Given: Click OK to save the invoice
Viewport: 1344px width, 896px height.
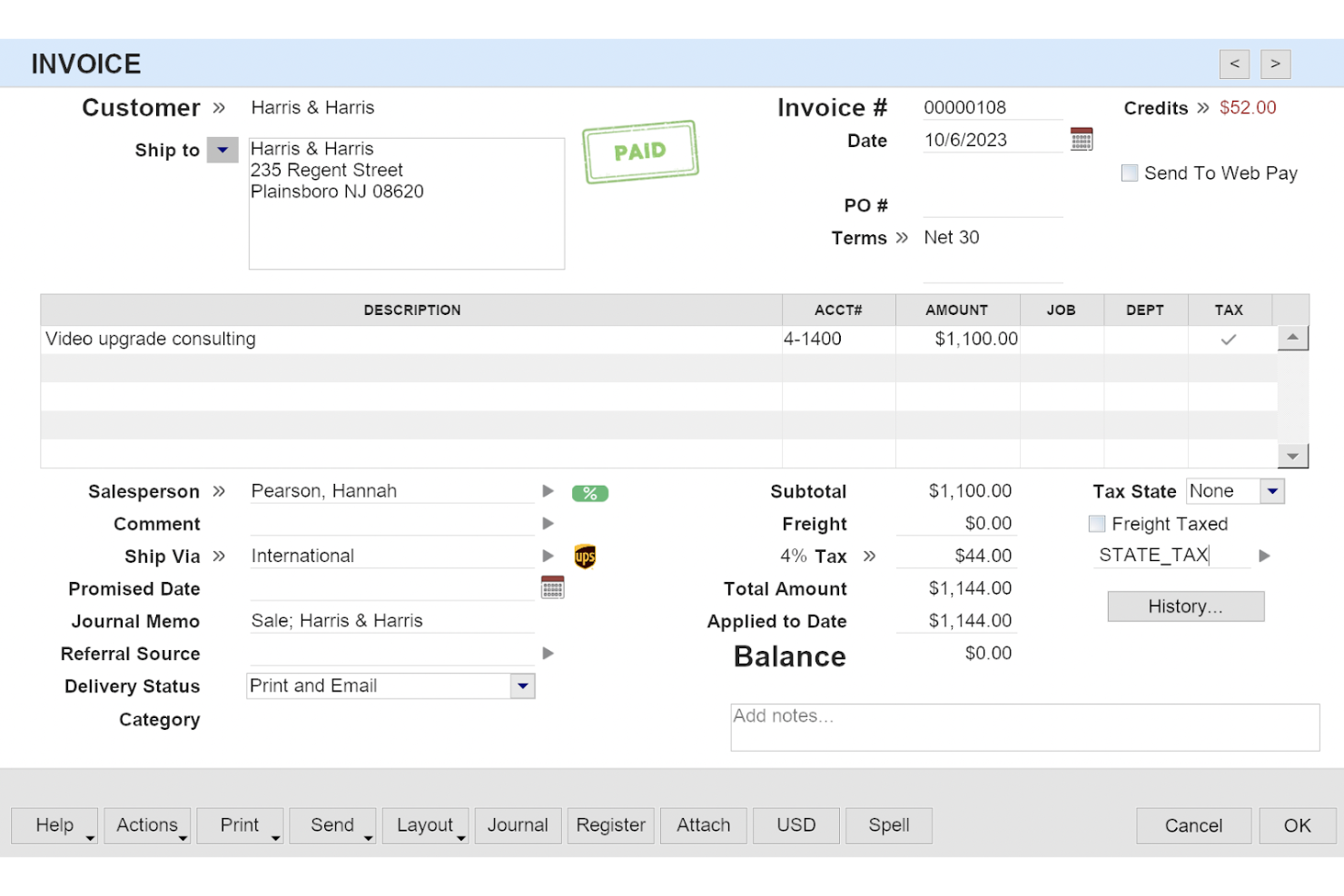Looking at the screenshot, I should [x=1296, y=825].
